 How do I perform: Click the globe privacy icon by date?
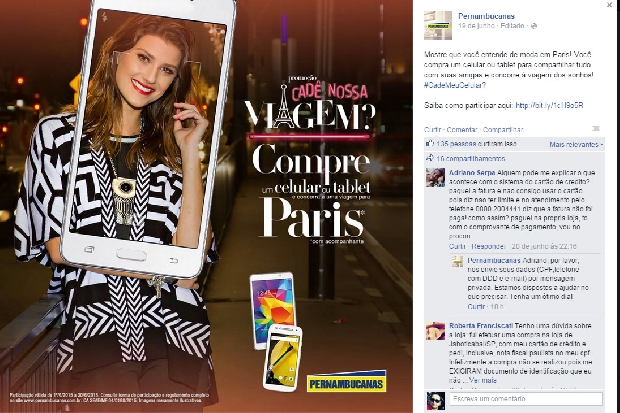tap(534, 26)
